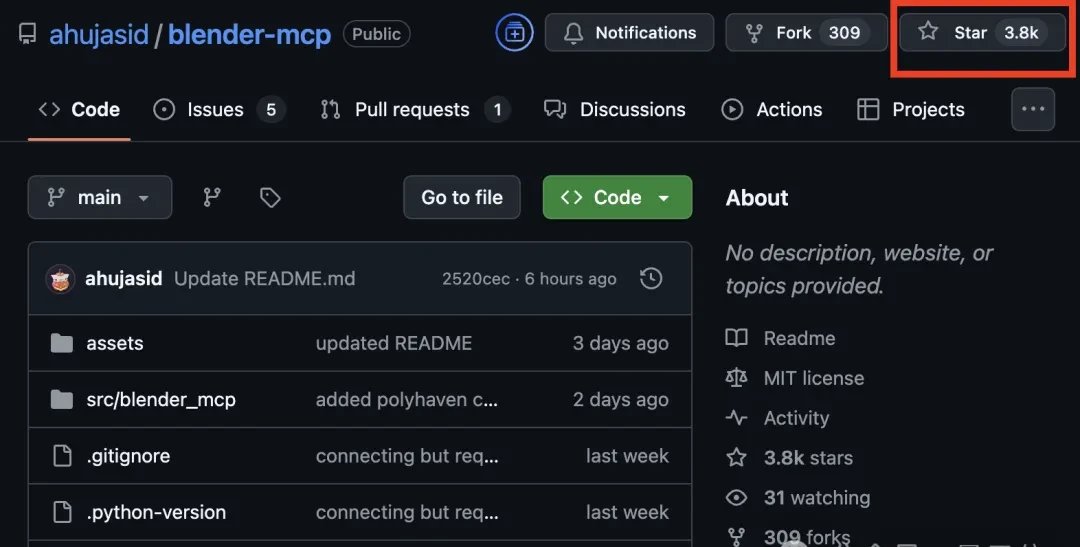
Task: Open the three-dot overflow menu for more tabs
Action: point(1032,109)
